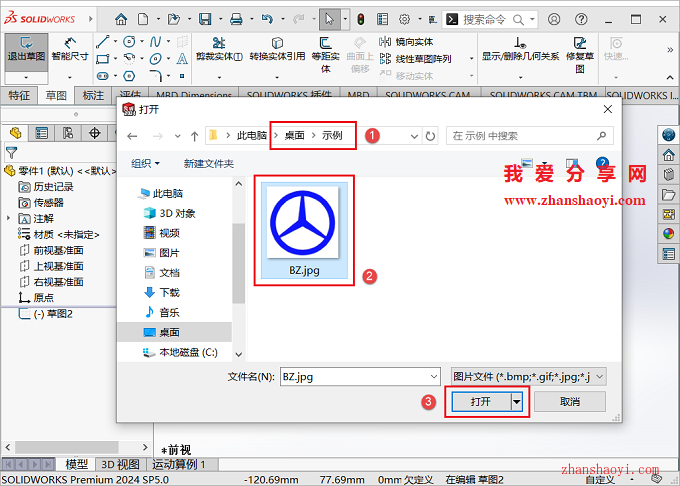Image resolution: width=680 pixels, height=486 pixels.
Task: Click the 取消 button
Action: 569,401
